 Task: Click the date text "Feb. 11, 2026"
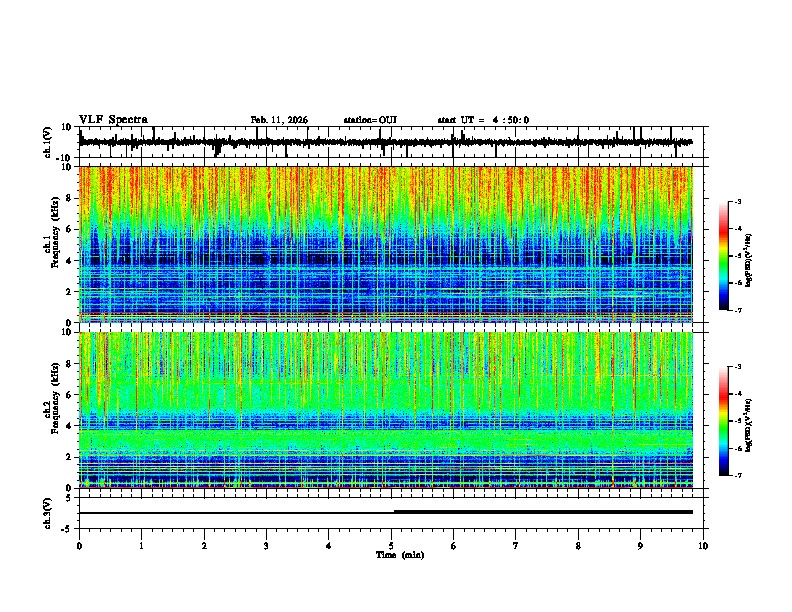click(279, 120)
